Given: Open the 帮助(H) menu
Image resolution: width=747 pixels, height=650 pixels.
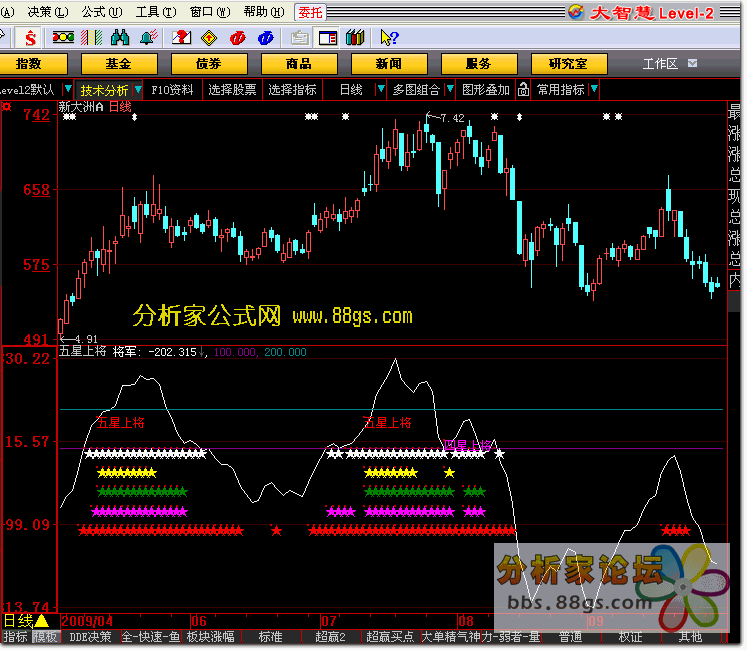Looking at the screenshot, I should (263, 11).
